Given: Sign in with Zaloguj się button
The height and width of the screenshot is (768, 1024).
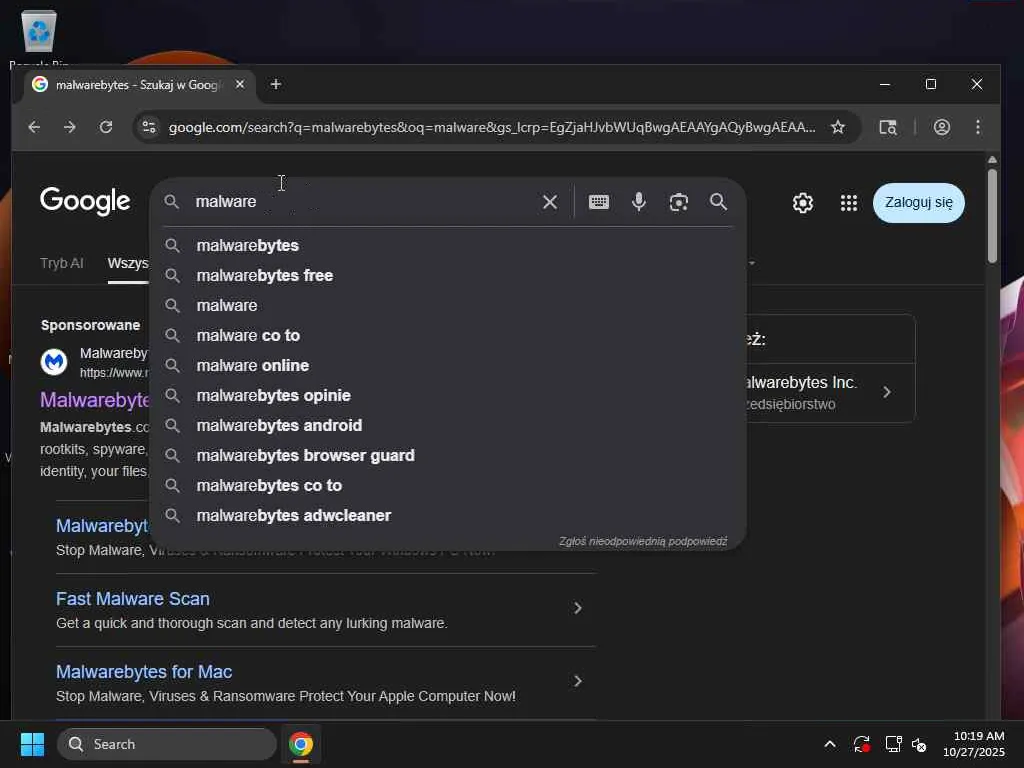Looking at the screenshot, I should pos(918,203).
